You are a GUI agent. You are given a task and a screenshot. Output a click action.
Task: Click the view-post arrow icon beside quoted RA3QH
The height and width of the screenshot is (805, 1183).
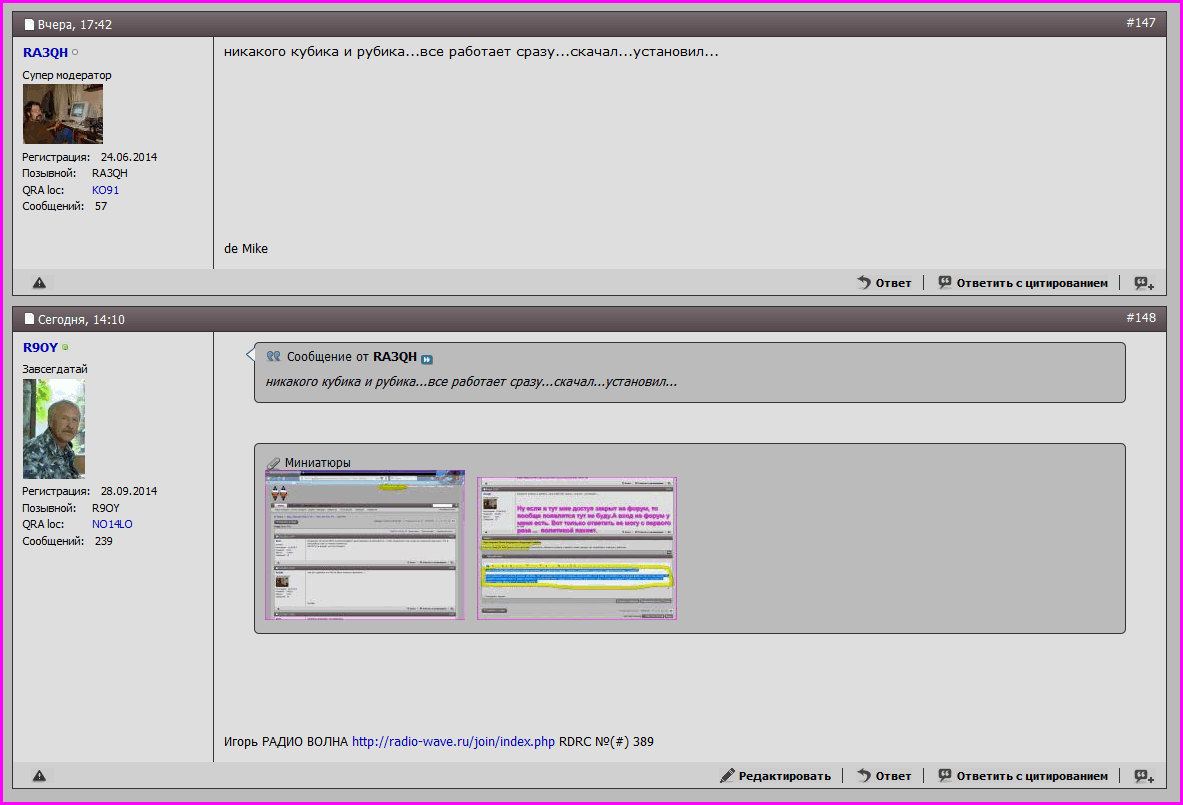click(427, 359)
